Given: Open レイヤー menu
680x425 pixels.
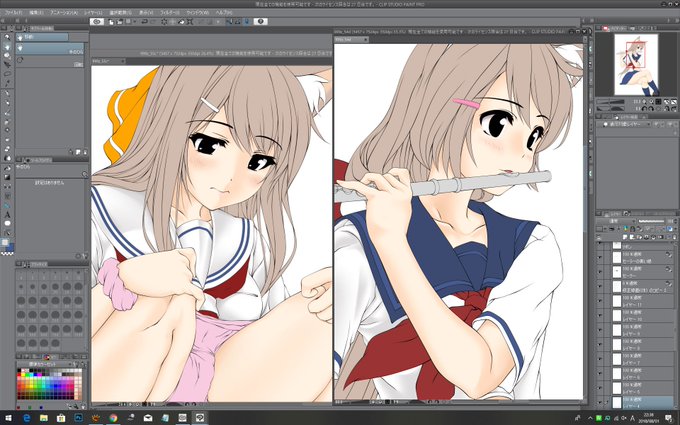Looking at the screenshot, I should click(x=93, y=13).
